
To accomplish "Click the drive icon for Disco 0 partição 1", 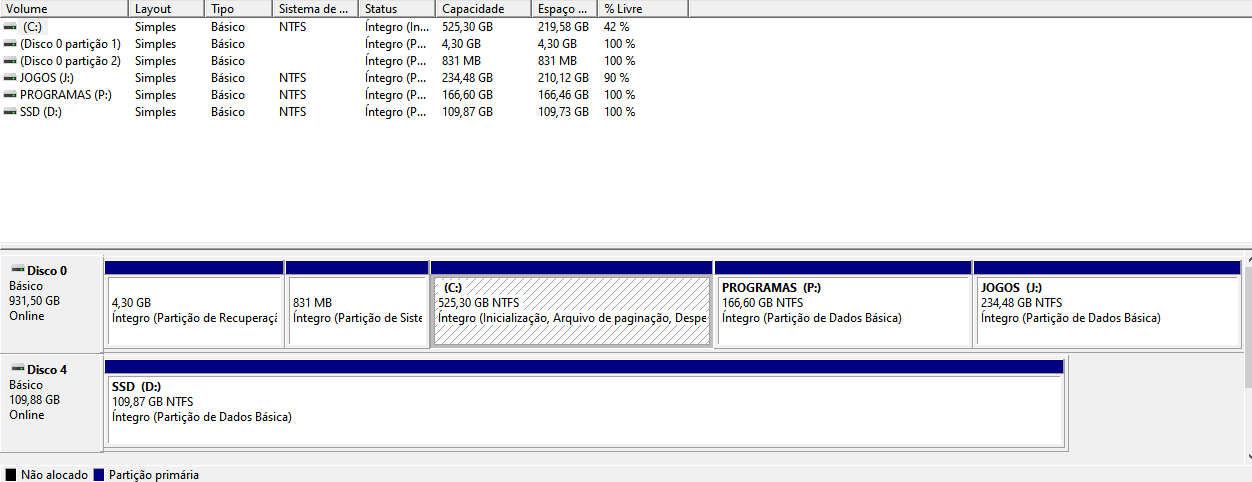I will (x=10, y=44).
